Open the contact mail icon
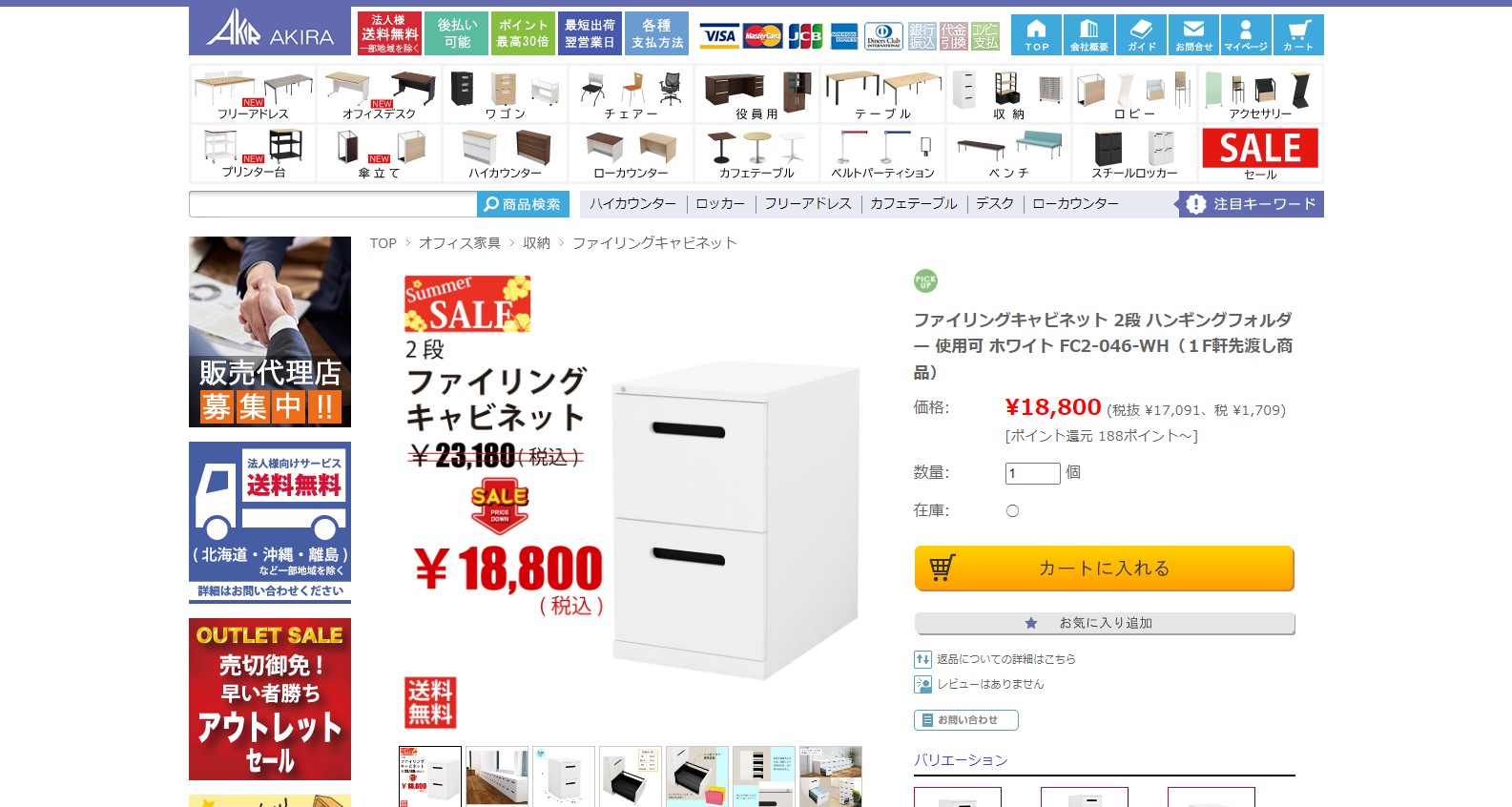The image size is (1512, 807). point(1193,34)
